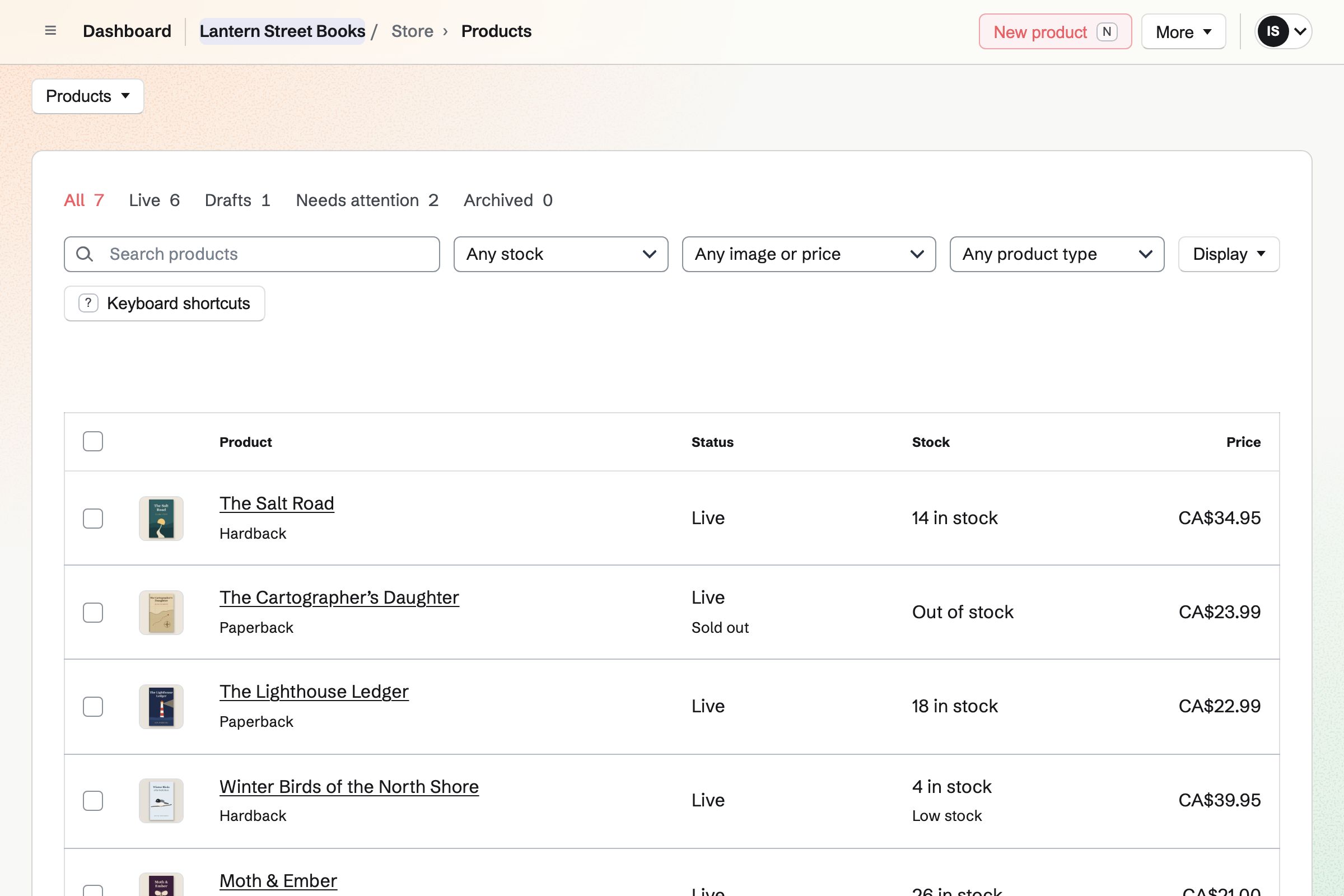The image size is (1344, 896).
Task: Click the Out of stock cell
Action: click(962, 612)
